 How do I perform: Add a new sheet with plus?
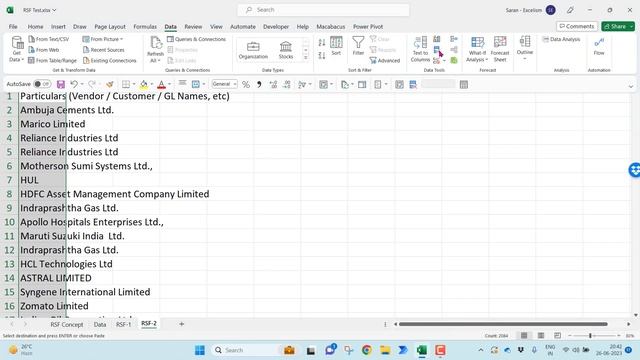pyautogui.click(x=182, y=324)
